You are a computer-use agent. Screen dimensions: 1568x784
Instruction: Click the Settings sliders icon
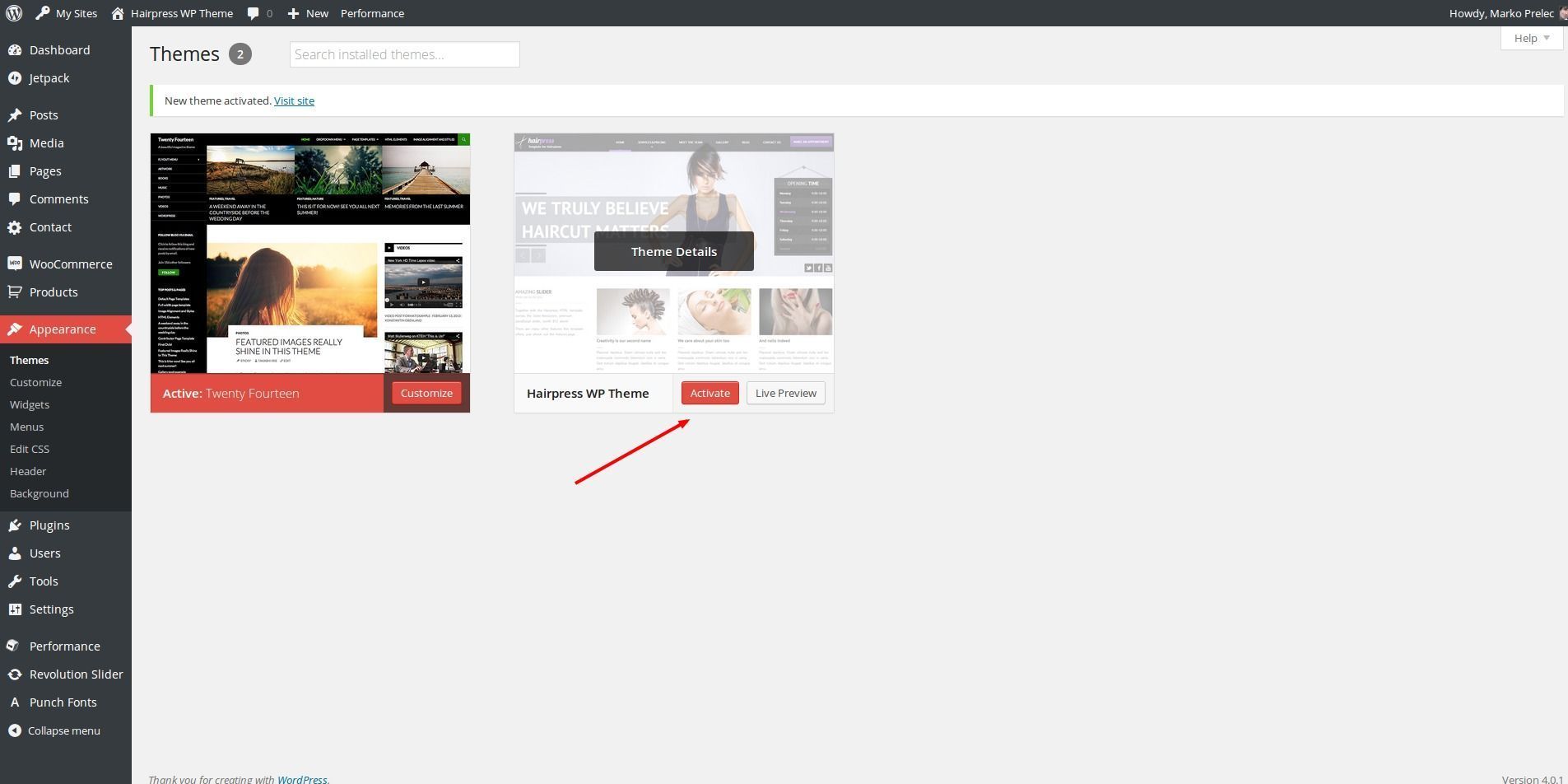tap(15, 609)
